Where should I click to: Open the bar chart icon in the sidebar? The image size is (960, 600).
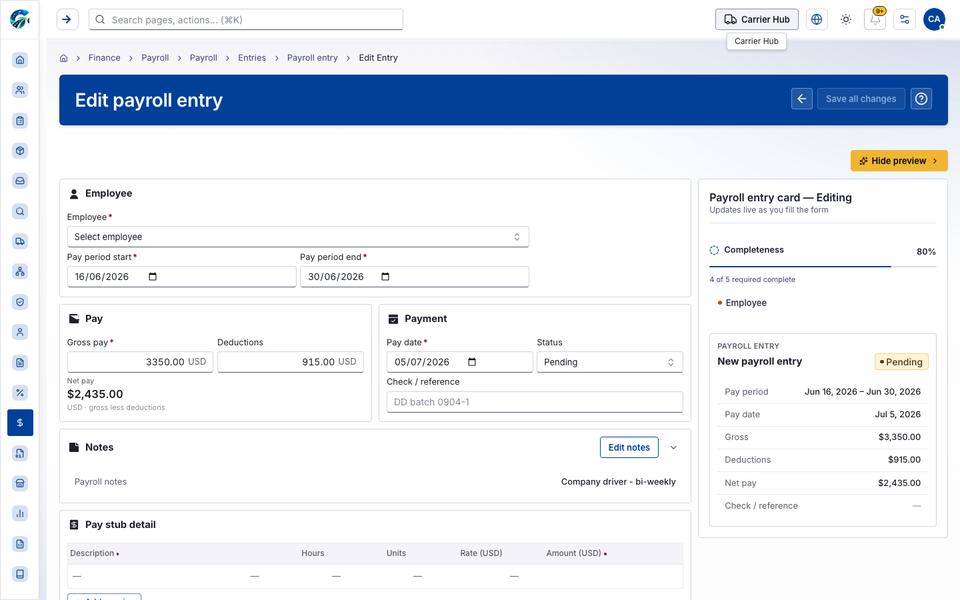click(20, 514)
